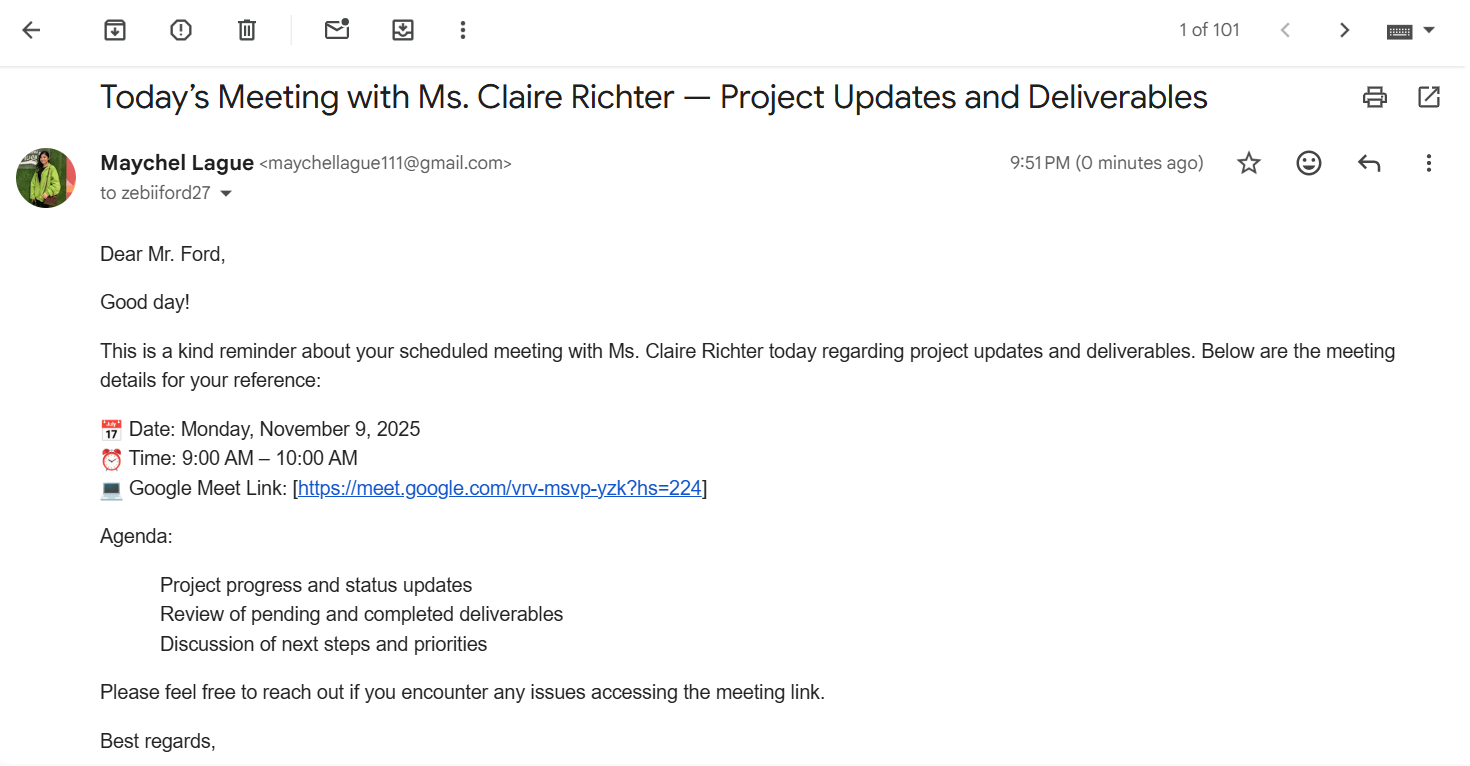
Task: Go back to the inbox list
Action: click(32, 30)
